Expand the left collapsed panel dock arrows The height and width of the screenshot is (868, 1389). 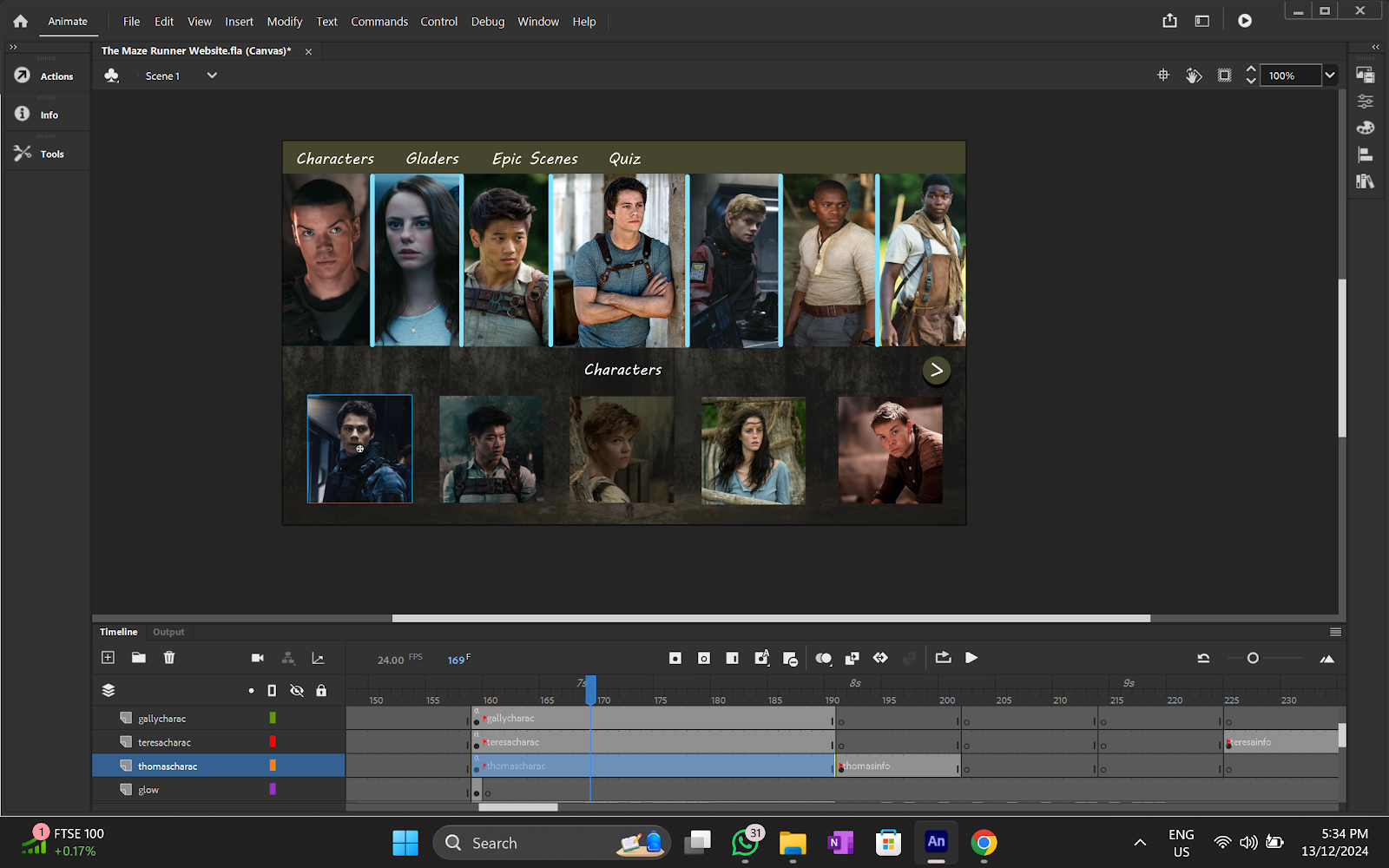tap(13, 47)
